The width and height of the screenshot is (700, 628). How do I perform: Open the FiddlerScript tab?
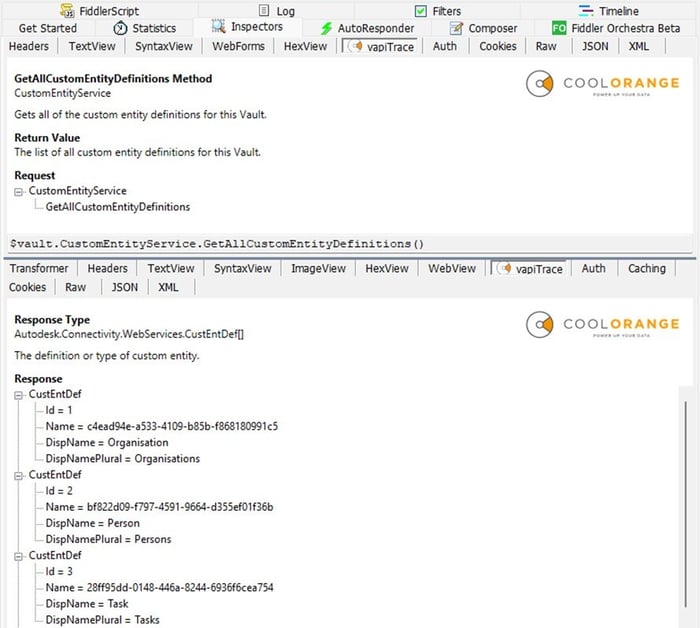pyautogui.click(x=100, y=11)
